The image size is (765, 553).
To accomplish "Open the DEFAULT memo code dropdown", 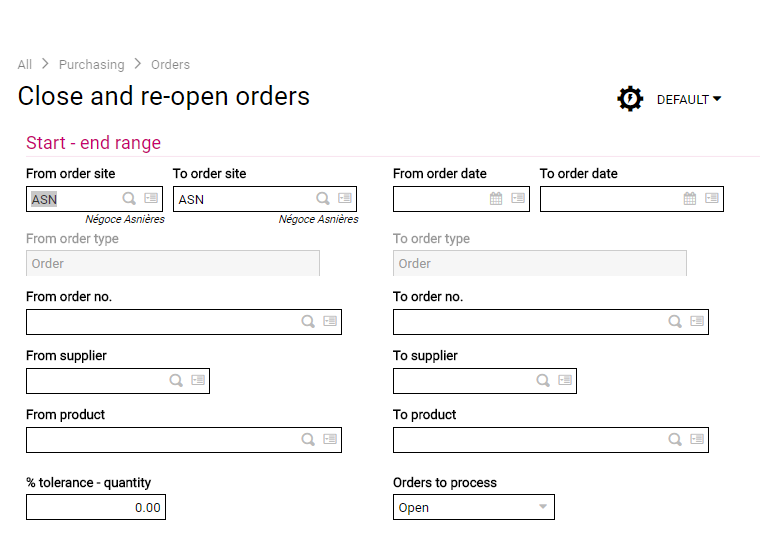I will pyautogui.click(x=689, y=100).
